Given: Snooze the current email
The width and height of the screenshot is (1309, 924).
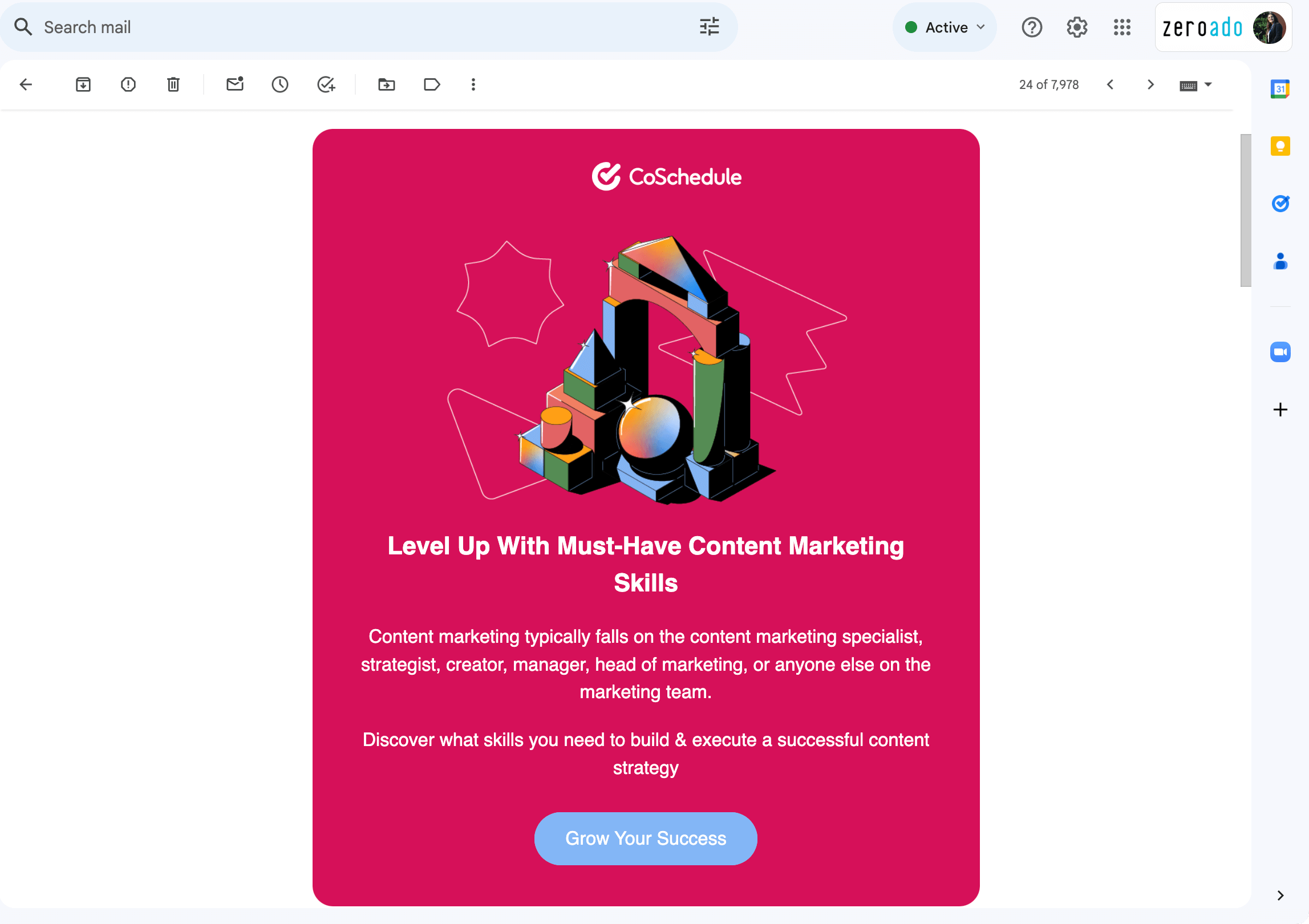Looking at the screenshot, I should click(279, 84).
